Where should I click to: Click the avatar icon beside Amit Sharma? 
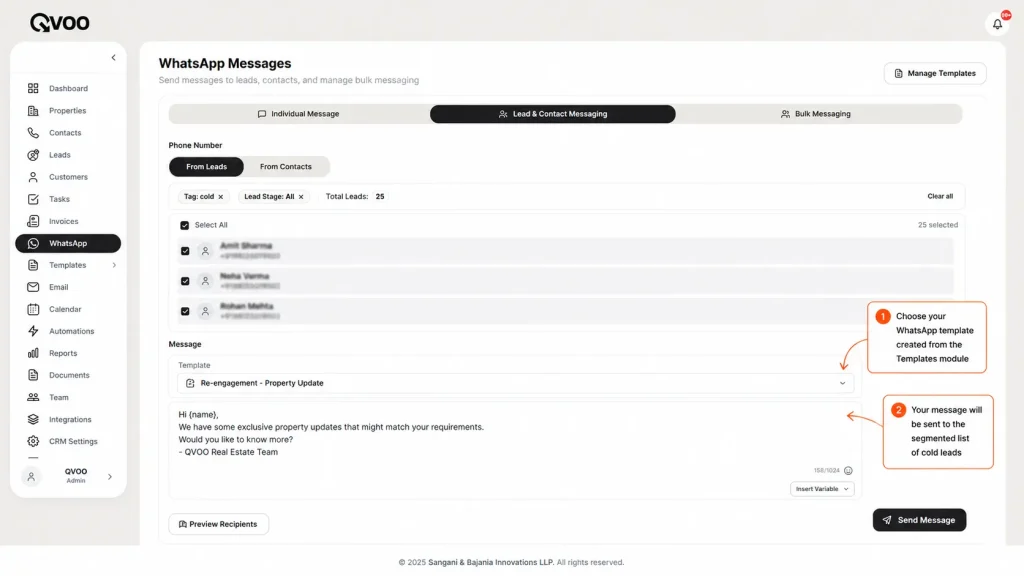coord(205,251)
